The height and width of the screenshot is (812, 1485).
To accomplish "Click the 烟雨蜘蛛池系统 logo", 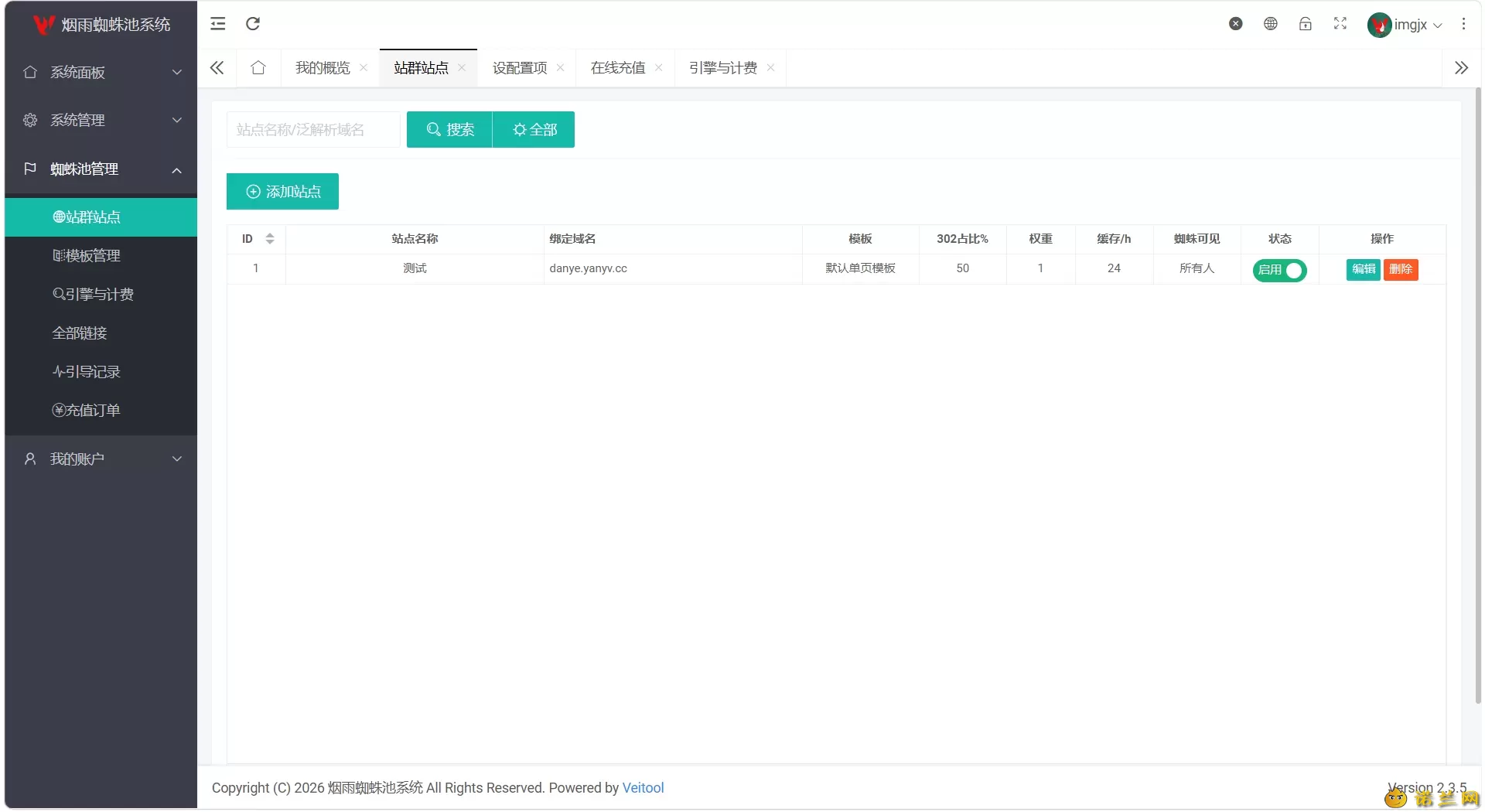I will tap(102, 25).
